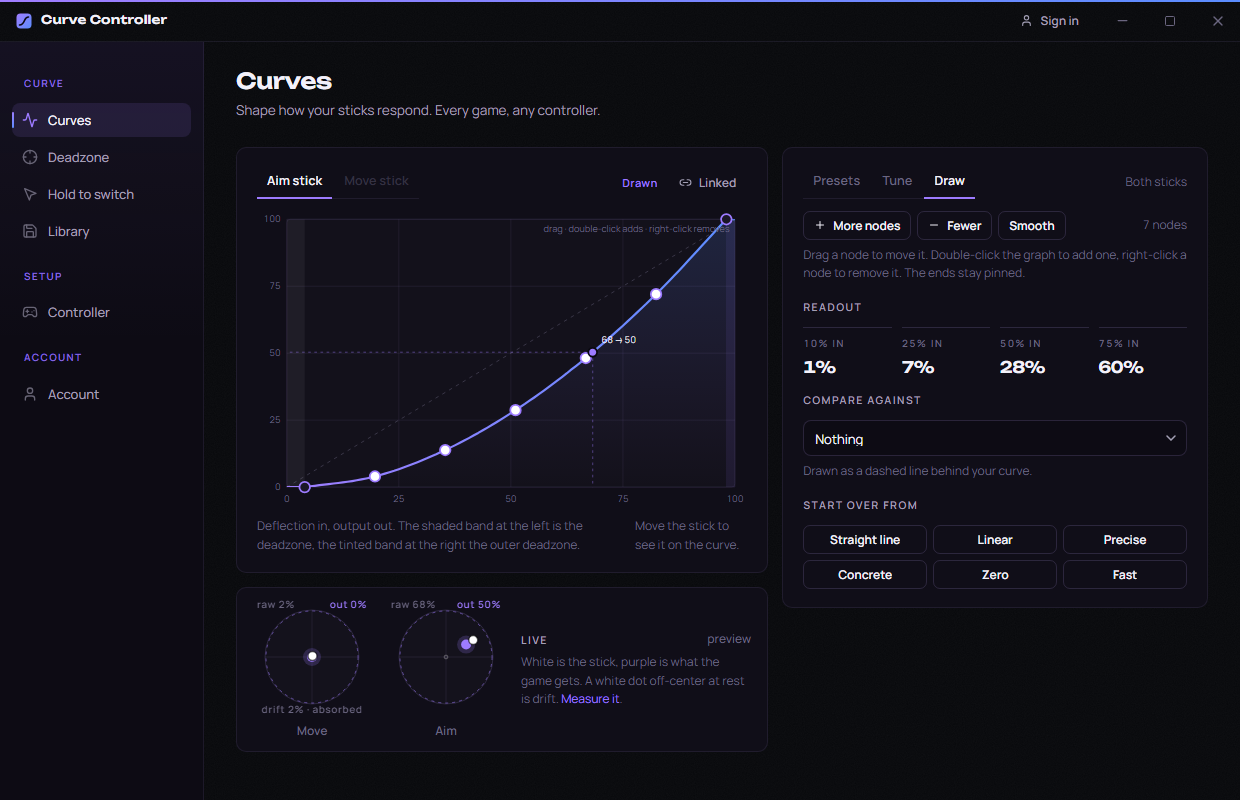1240x800 pixels.
Task: Open Hold to switch page
Action: 101,194
